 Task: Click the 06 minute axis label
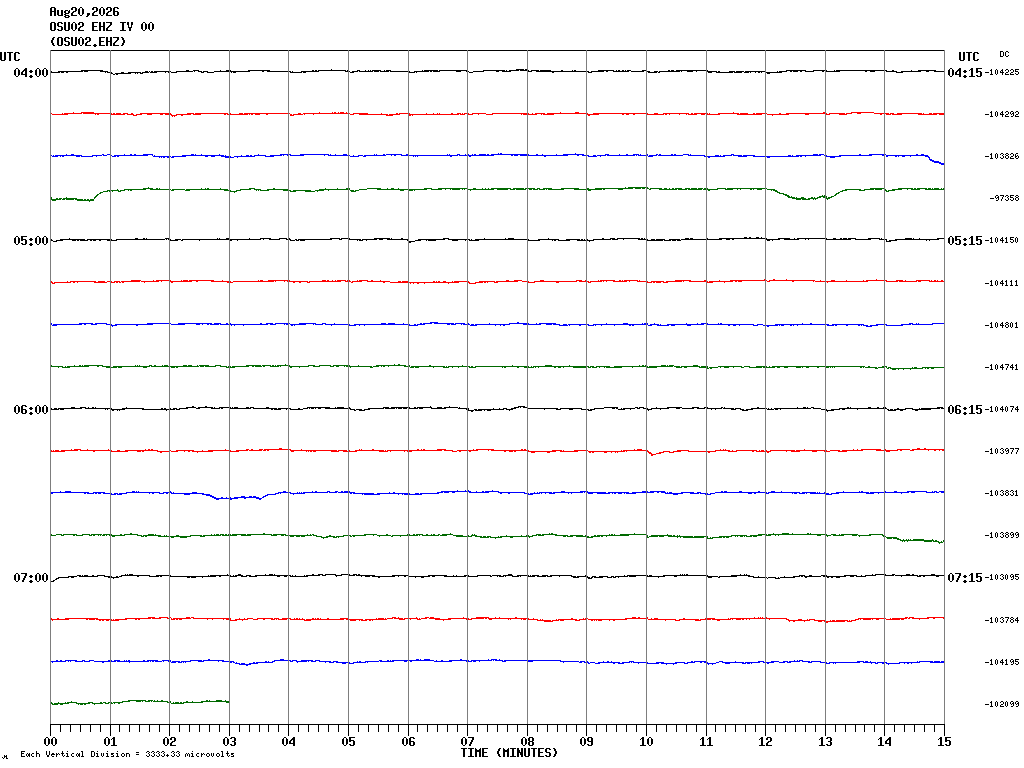tap(408, 742)
